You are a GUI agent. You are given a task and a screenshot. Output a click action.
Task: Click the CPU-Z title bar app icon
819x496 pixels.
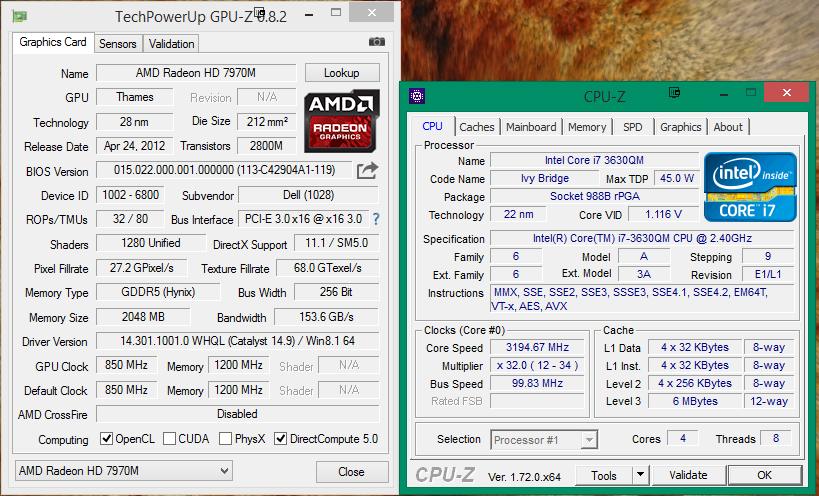click(x=417, y=96)
